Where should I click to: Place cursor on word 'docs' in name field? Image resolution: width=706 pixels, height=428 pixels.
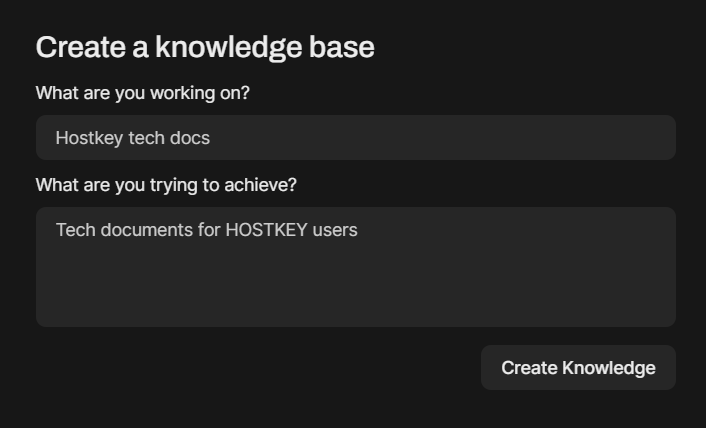pyautogui.click(x=189, y=138)
